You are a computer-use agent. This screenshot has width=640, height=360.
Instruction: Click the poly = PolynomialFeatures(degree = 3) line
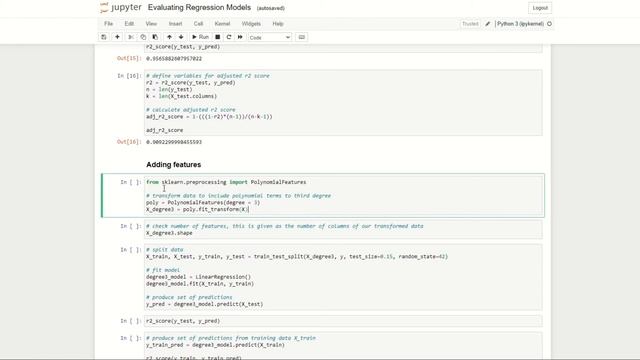[203, 202]
